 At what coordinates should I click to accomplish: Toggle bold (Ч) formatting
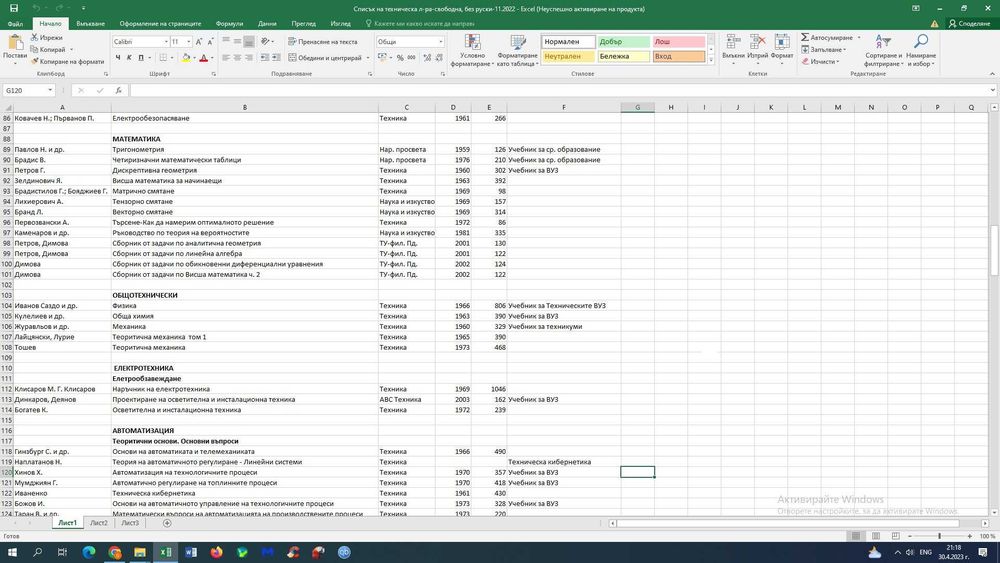tap(118, 57)
